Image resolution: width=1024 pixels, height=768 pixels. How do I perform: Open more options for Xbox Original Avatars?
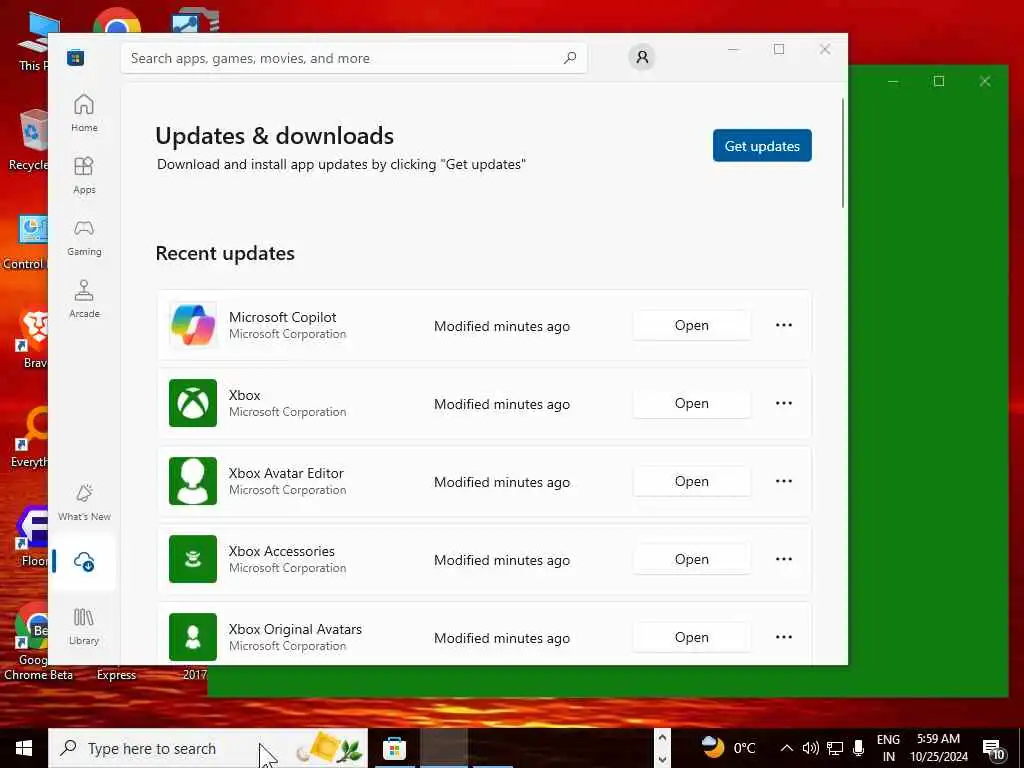pyautogui.click(x=784, y=637)
